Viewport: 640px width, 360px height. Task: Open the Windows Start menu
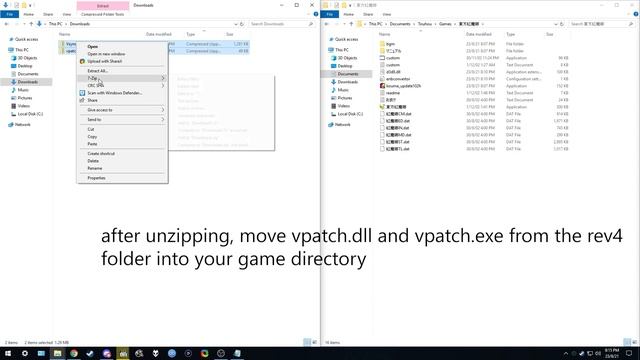8,353
